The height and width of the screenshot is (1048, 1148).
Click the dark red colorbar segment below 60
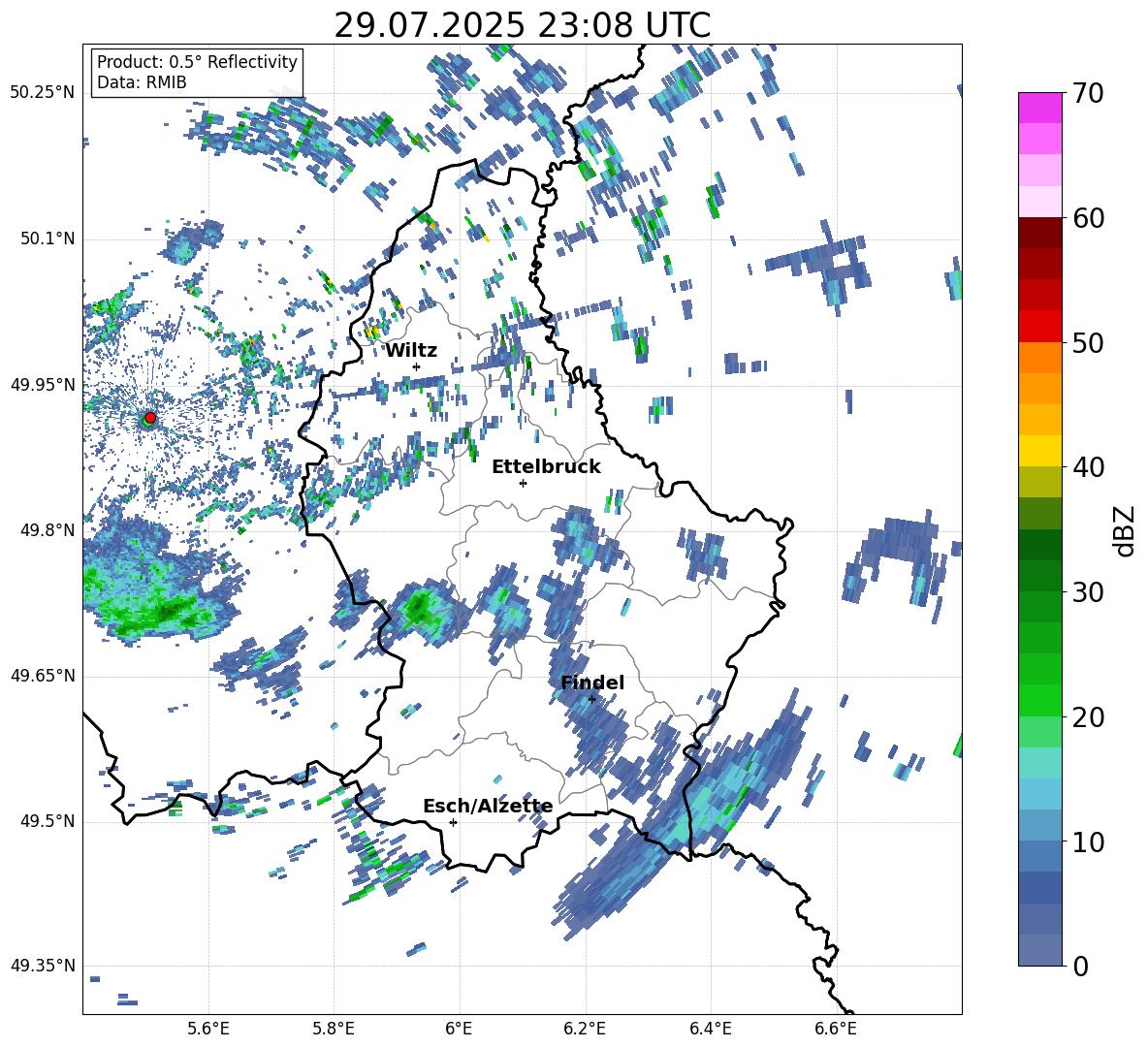click(1039, 233)
